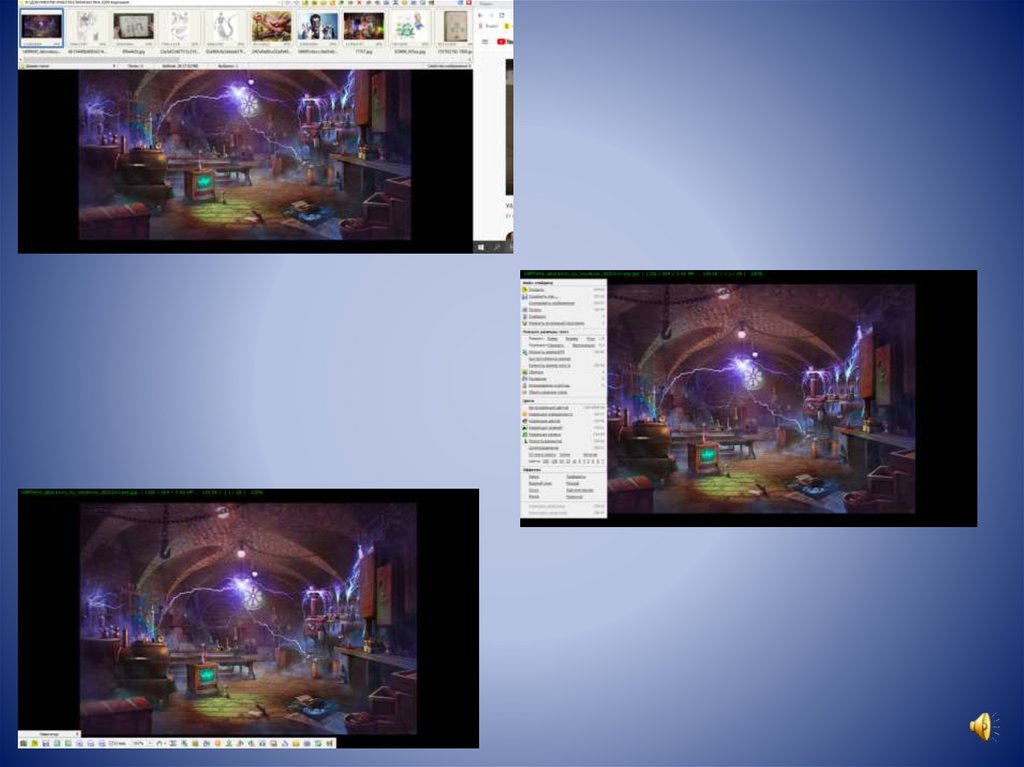Select the pale cartoon girl illustration thumbnail
Viewport: 1024px width, 767px height.
click(409, 26)
